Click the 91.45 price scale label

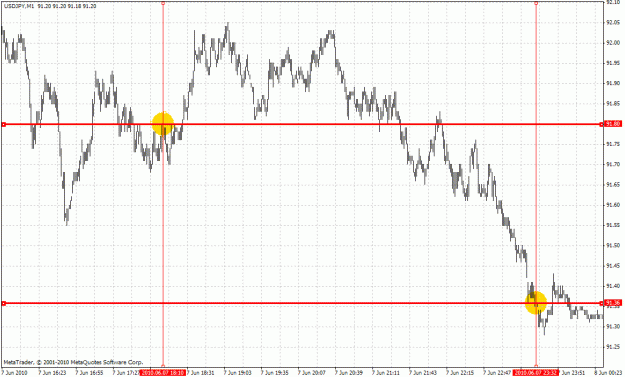[613, 265]
